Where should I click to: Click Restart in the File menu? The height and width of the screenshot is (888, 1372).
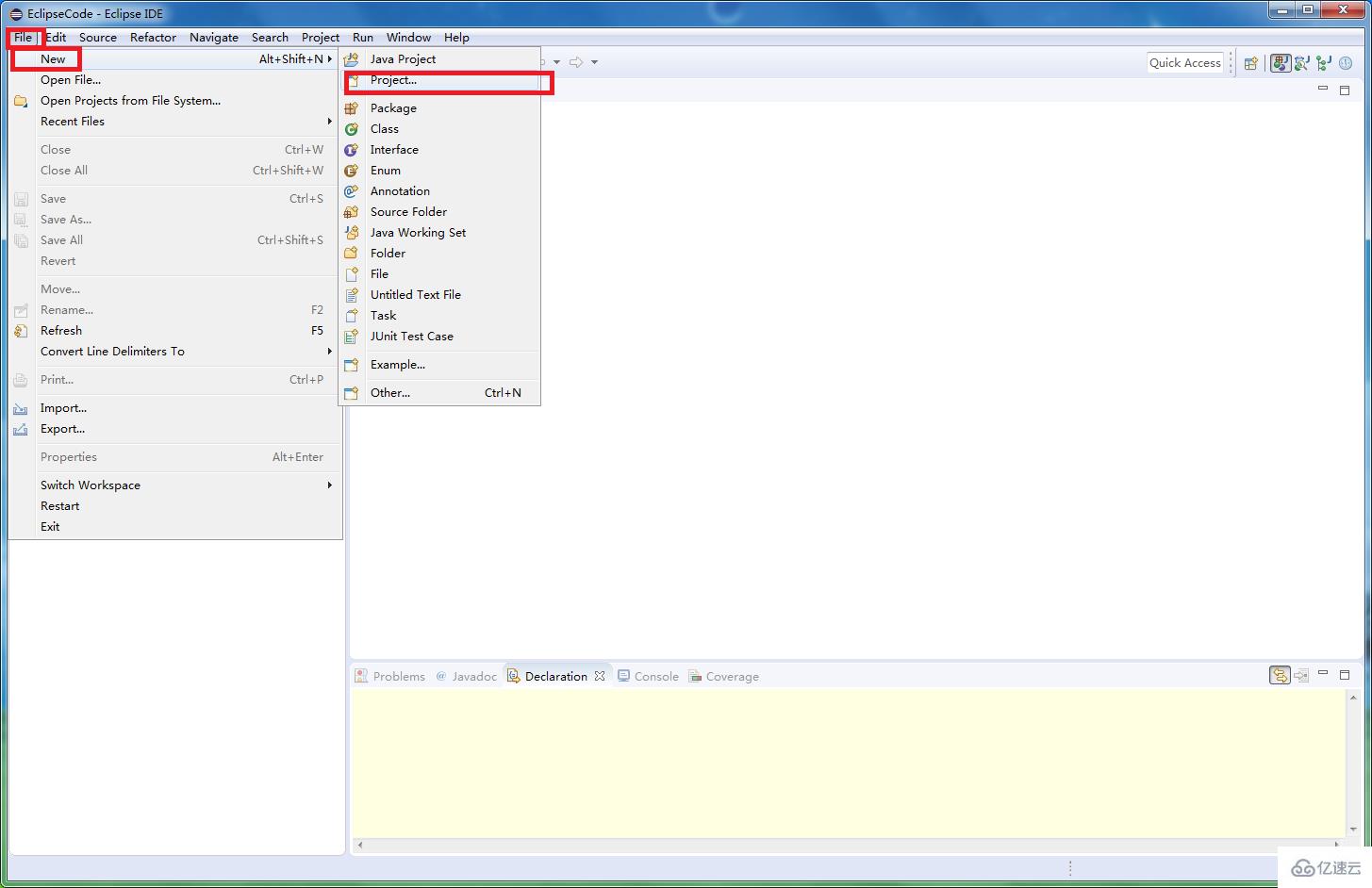coord(175,506)
